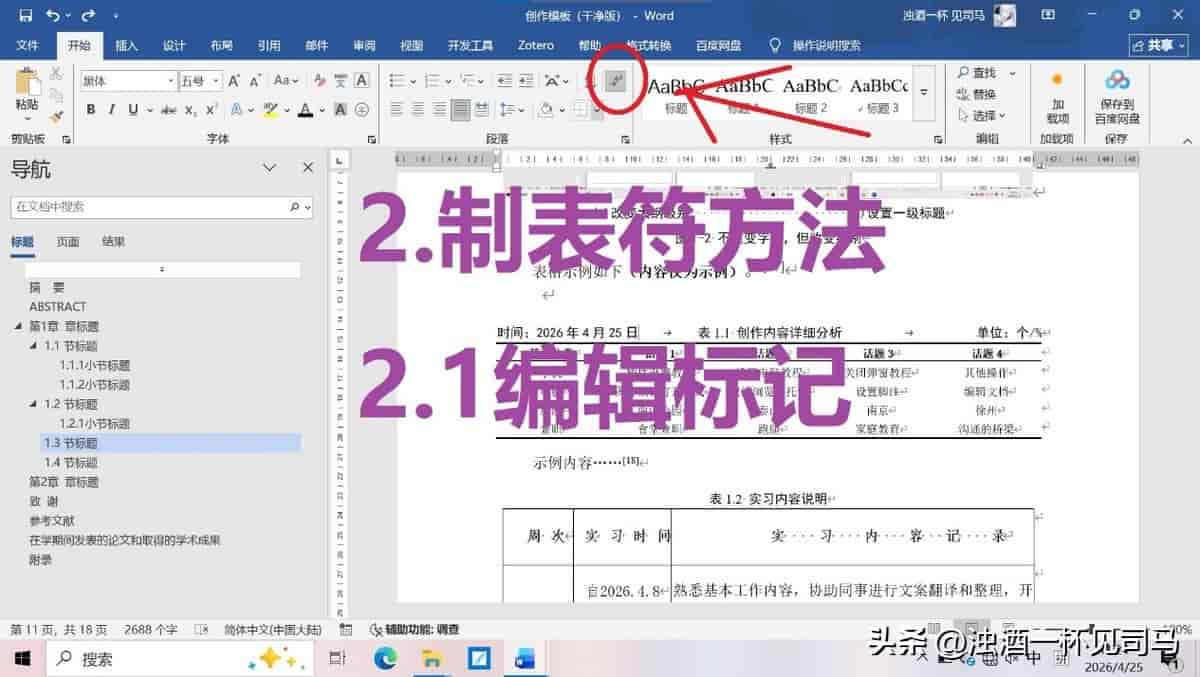The width and height of the screenshot is (1200, 677).
Task: Toggle Italic formatting
Action: 111,110
